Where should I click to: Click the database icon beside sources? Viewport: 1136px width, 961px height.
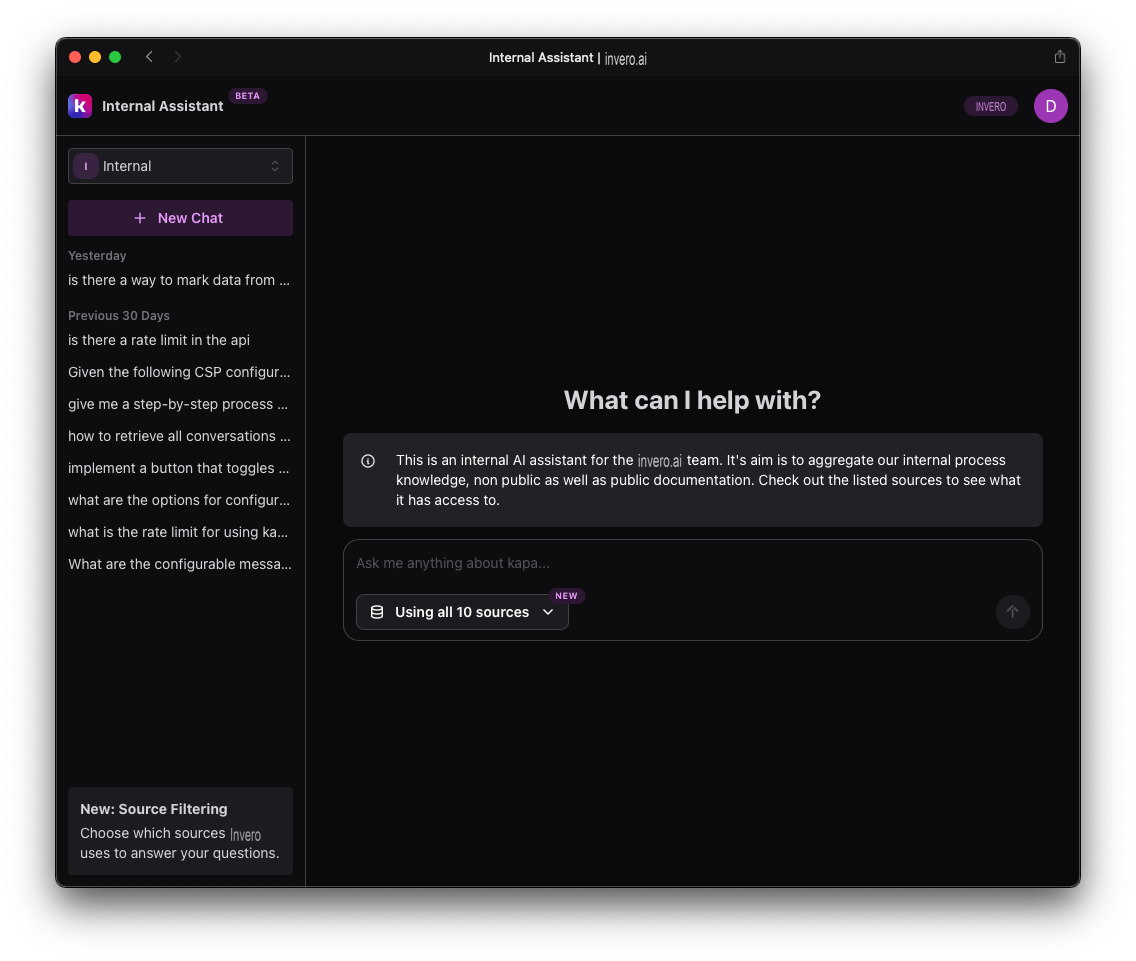pyautogui.click(x=377, y=612)
